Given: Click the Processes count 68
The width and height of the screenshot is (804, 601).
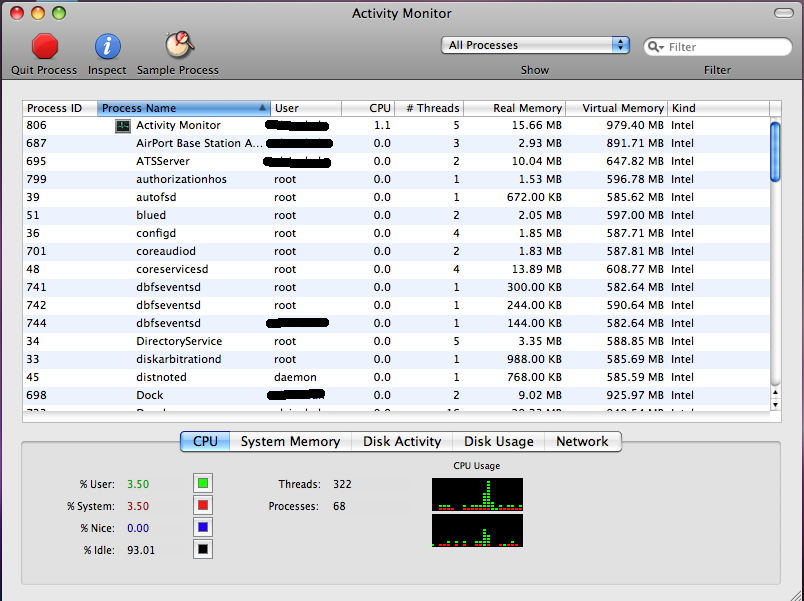Looking at the screenshot, I should click(339, 506).
